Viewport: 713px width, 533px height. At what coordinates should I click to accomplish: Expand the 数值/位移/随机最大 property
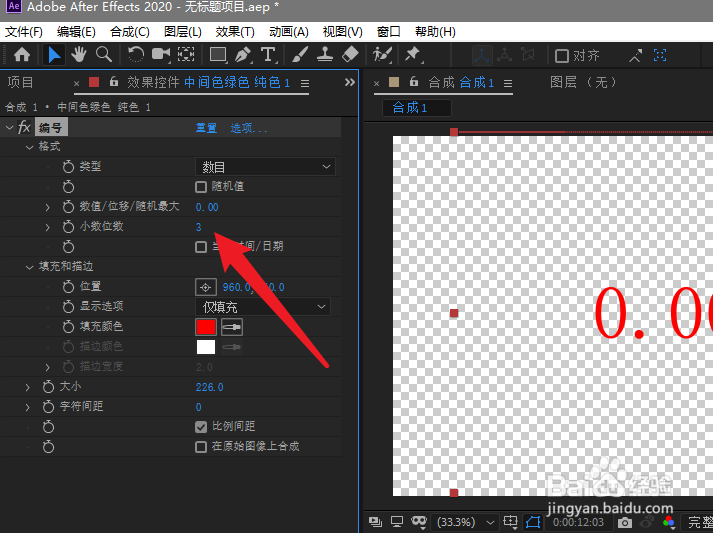pos(47,207)
